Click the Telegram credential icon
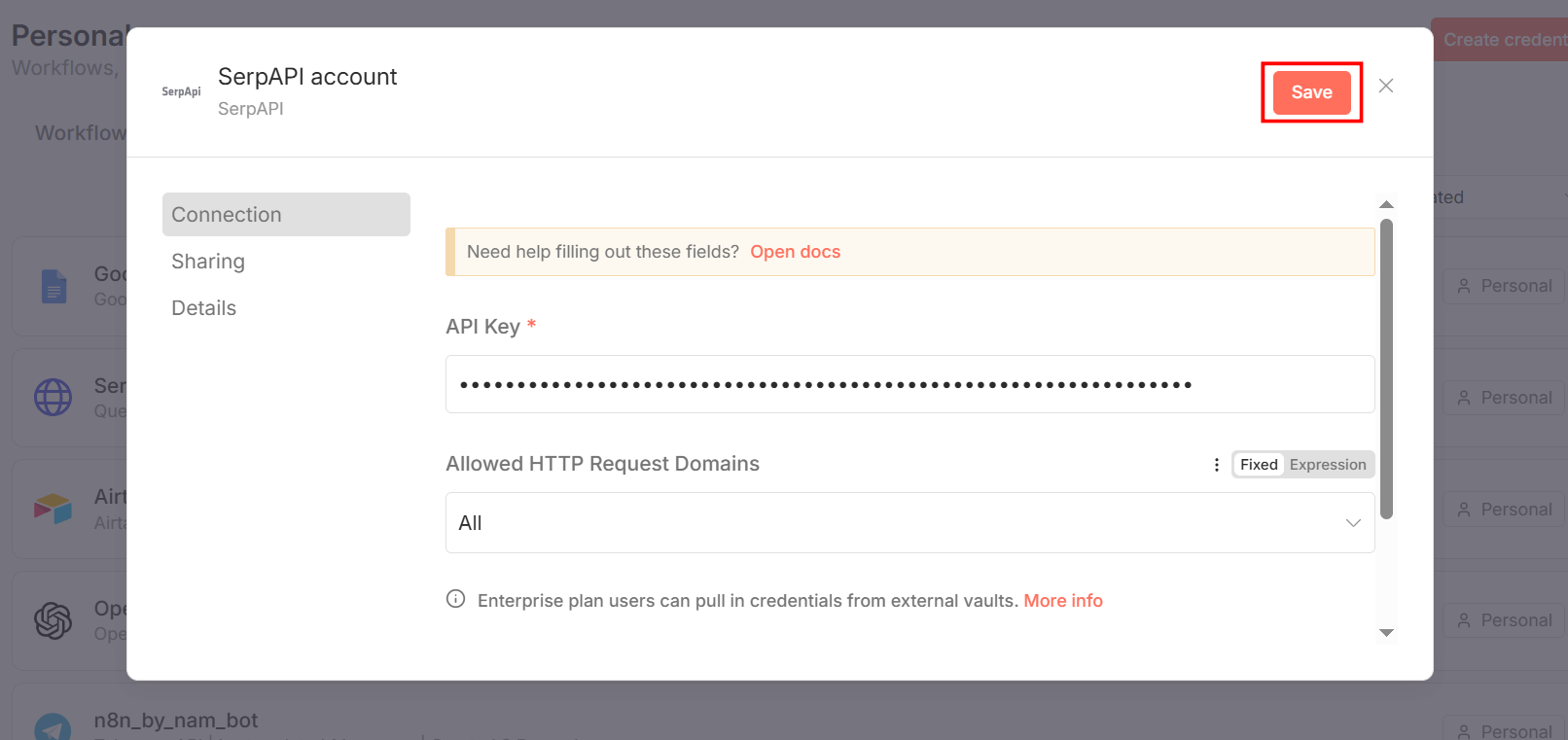Viewport: 1568px width, 740px height. (x=53, y=727)
